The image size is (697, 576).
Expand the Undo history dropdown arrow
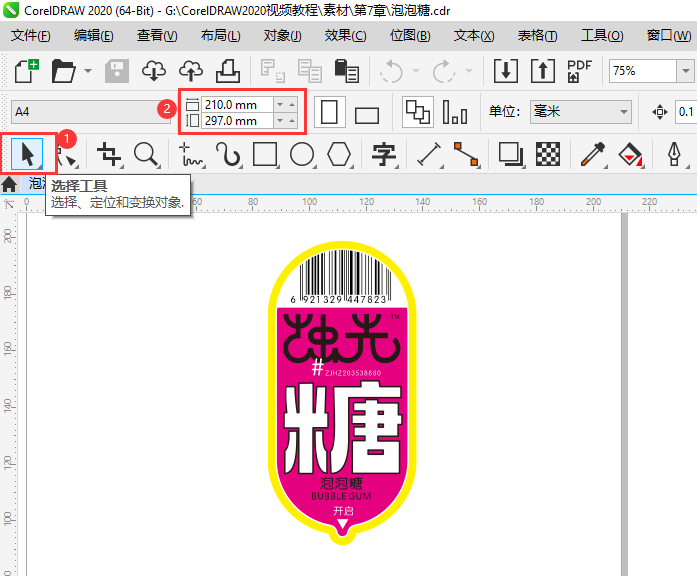[416, 71]
